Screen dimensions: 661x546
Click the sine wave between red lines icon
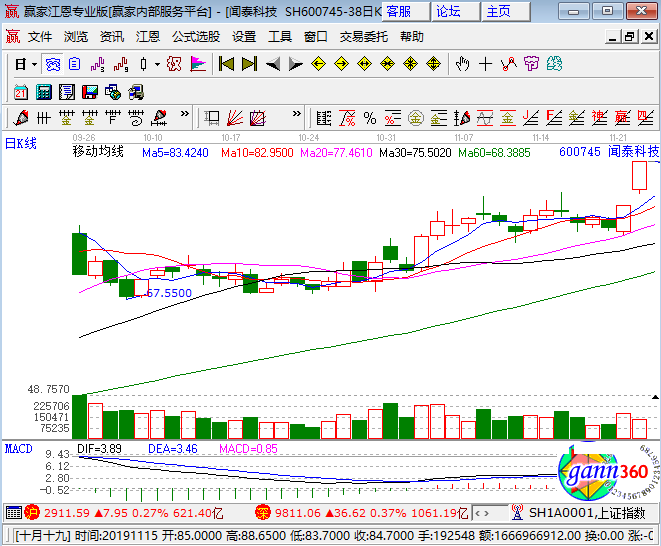click(485, 118)
